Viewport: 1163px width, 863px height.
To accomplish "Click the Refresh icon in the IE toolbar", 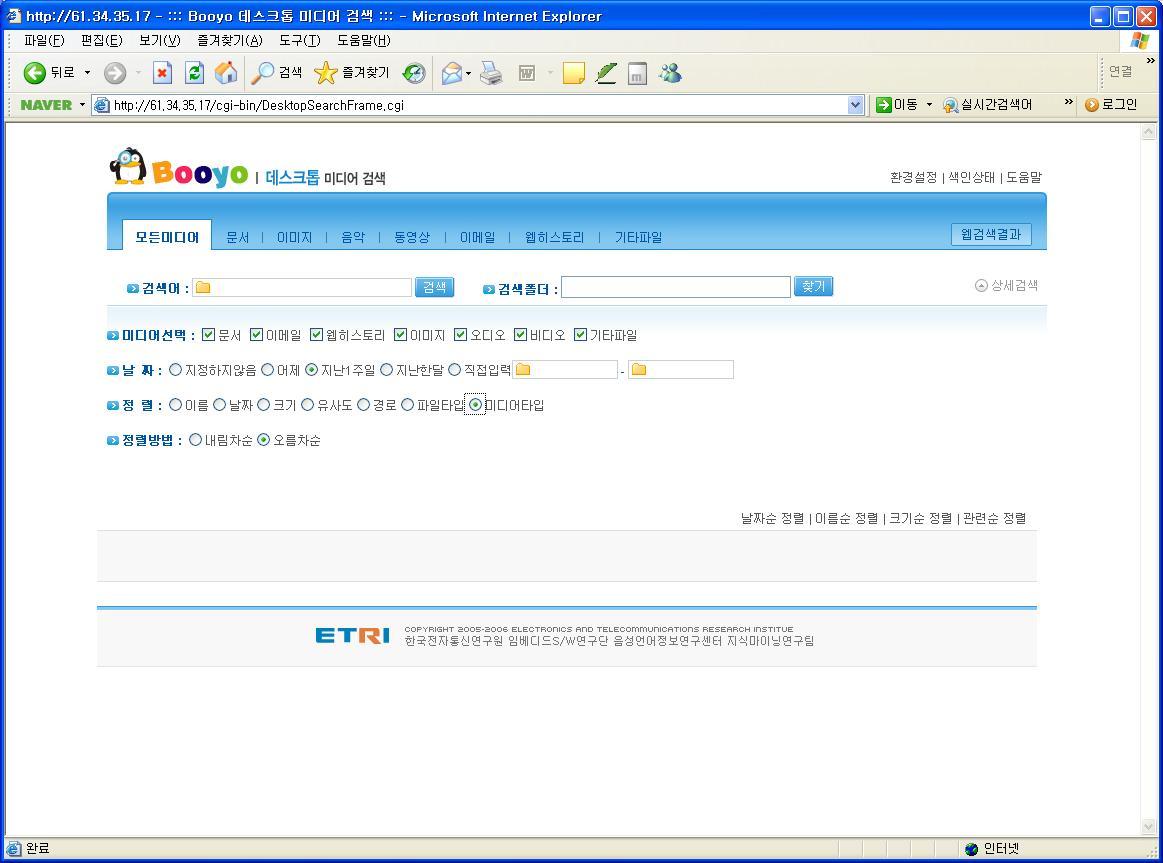I will (193, 72).
